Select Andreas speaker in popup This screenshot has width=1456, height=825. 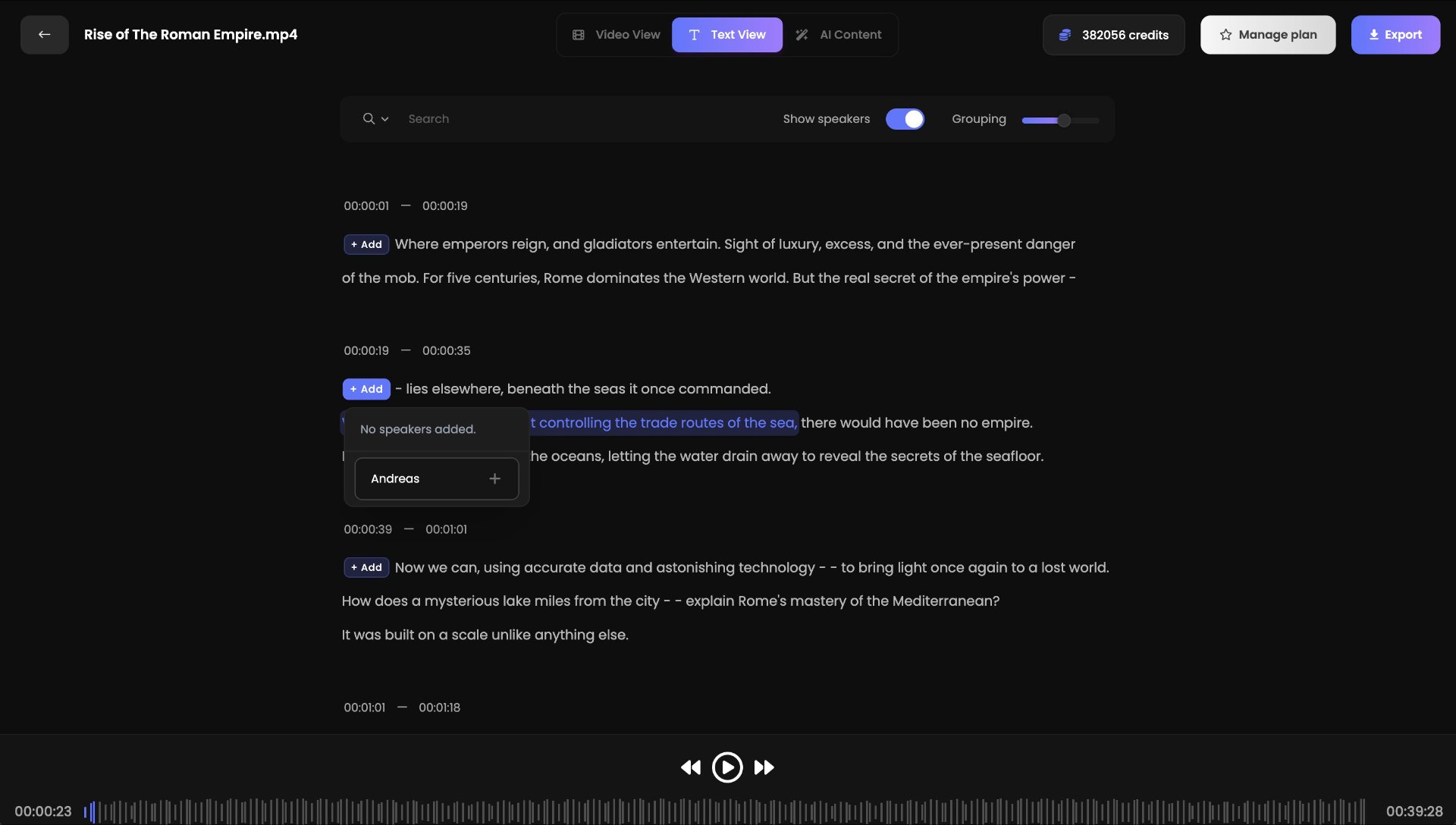click(437, 478)
